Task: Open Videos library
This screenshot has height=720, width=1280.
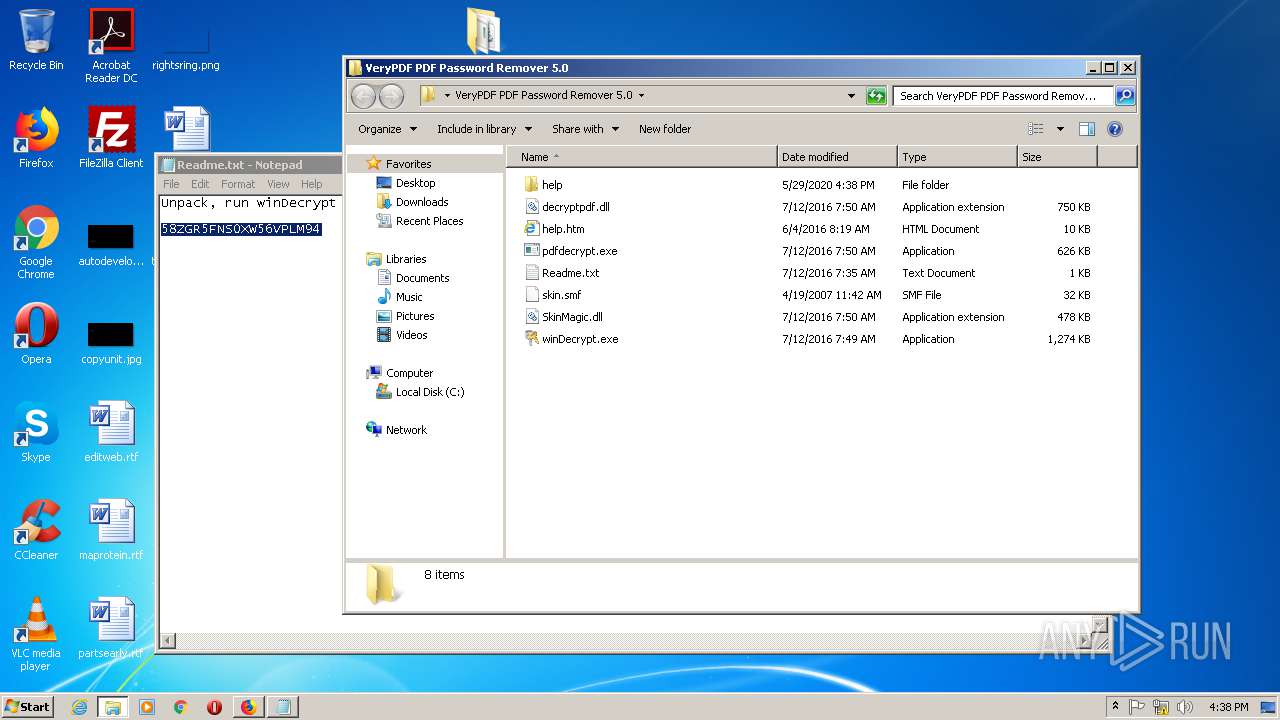Action: [402, 335]
